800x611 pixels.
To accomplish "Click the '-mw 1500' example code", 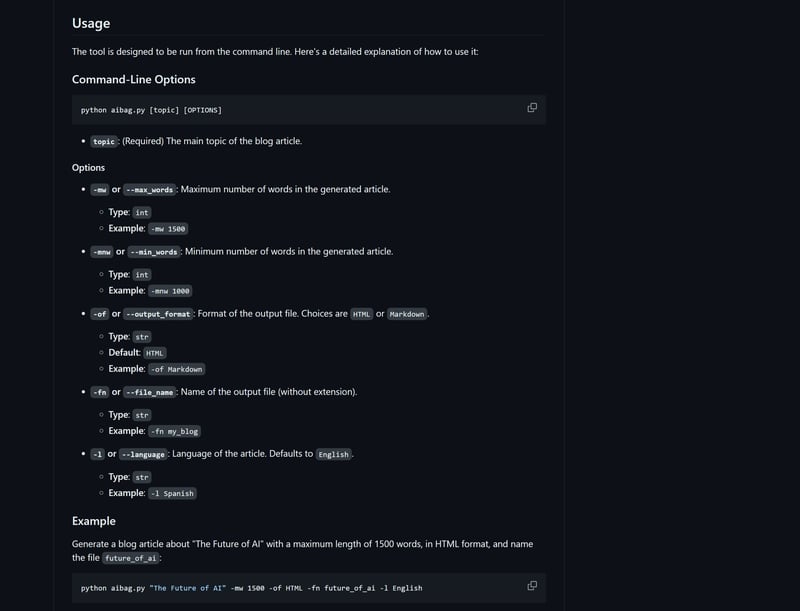I will click(x=168, y=229).
